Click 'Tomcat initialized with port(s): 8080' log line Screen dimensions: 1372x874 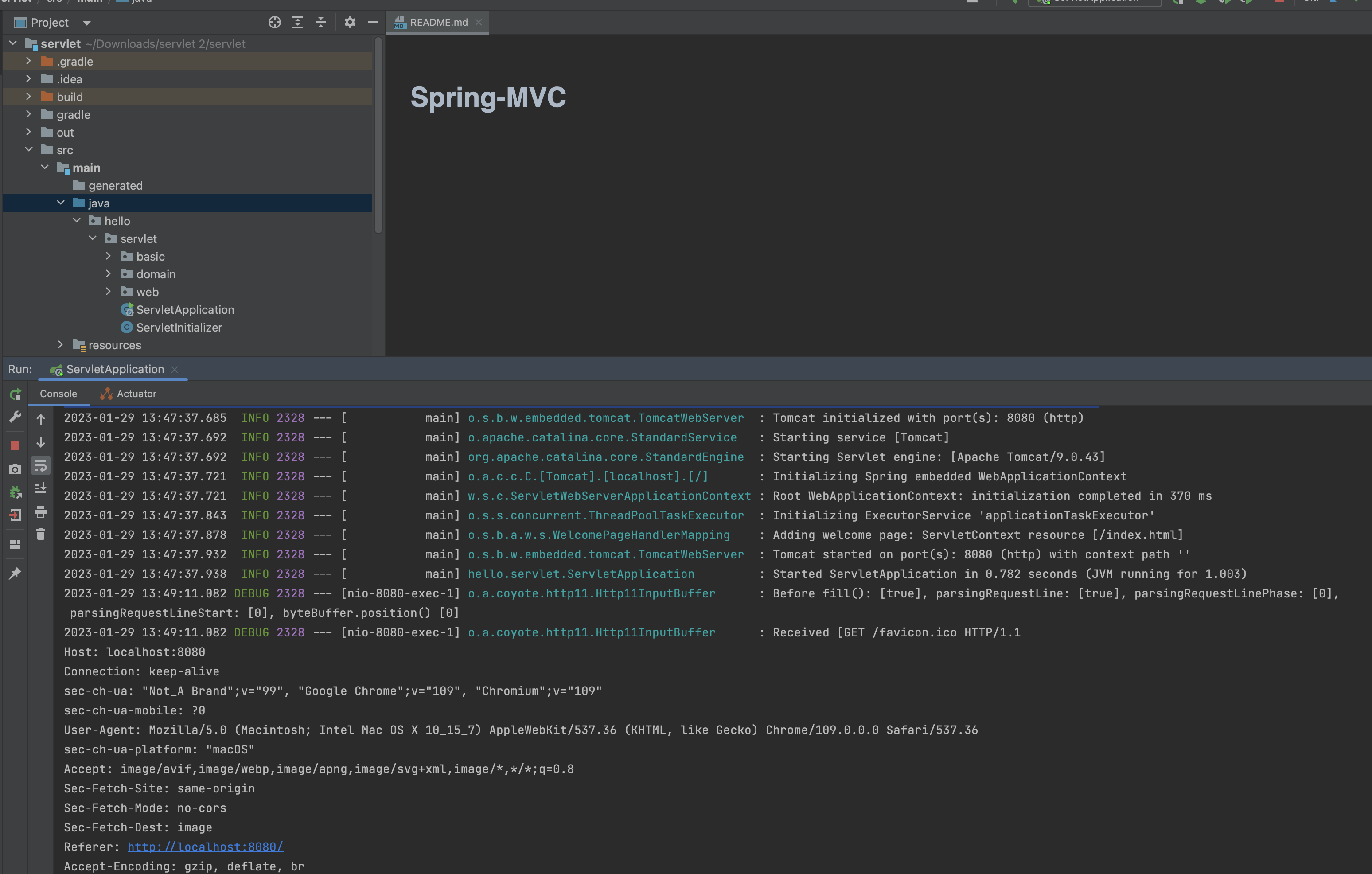click(x=574, y=417)
